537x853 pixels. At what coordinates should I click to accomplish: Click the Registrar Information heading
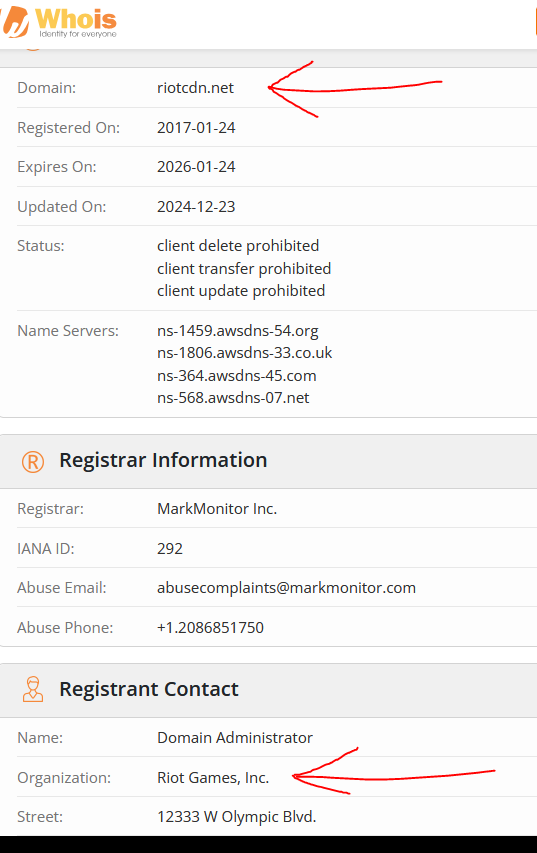[163, 460]
